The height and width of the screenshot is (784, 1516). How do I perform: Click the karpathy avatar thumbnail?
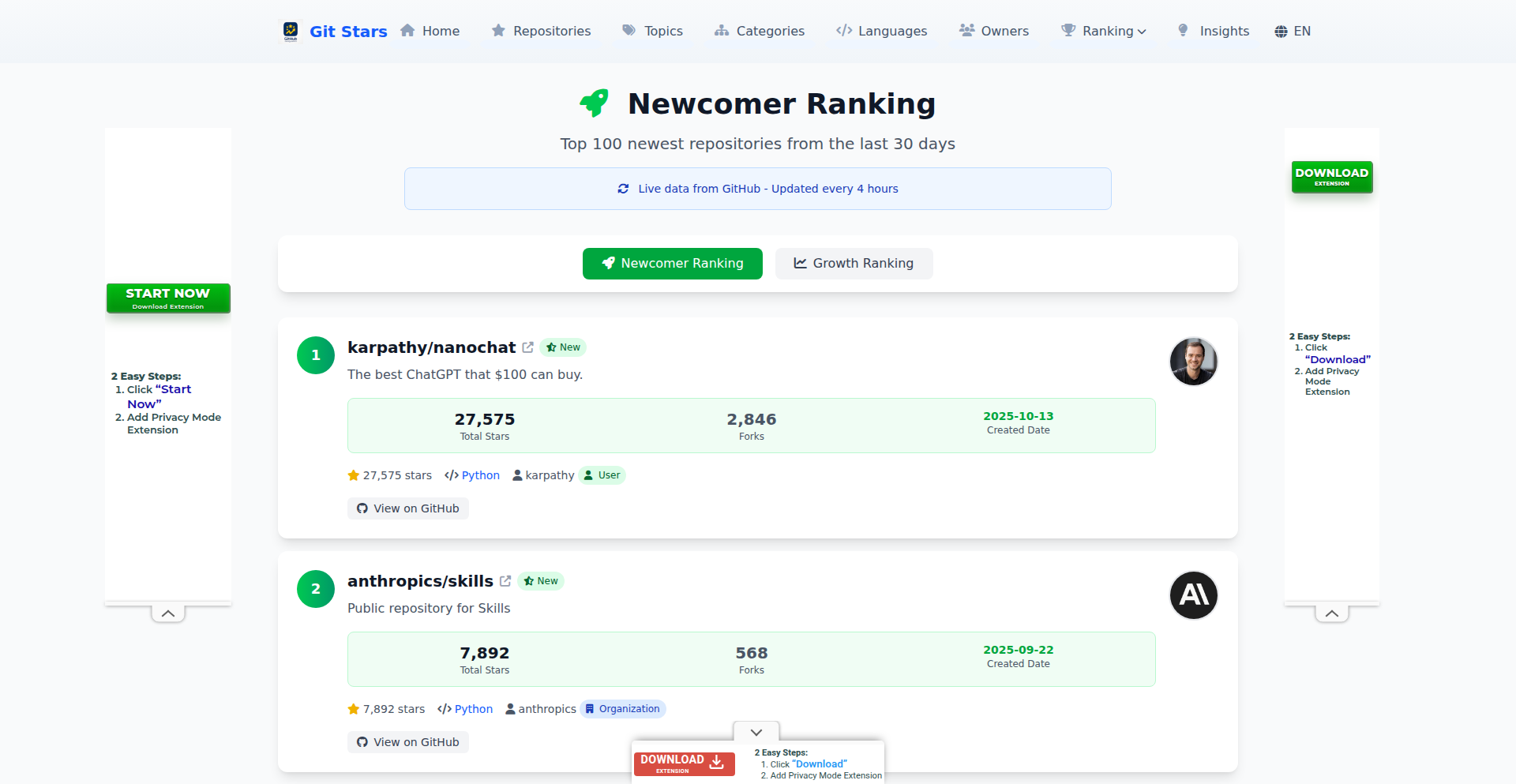[1193, 362]
